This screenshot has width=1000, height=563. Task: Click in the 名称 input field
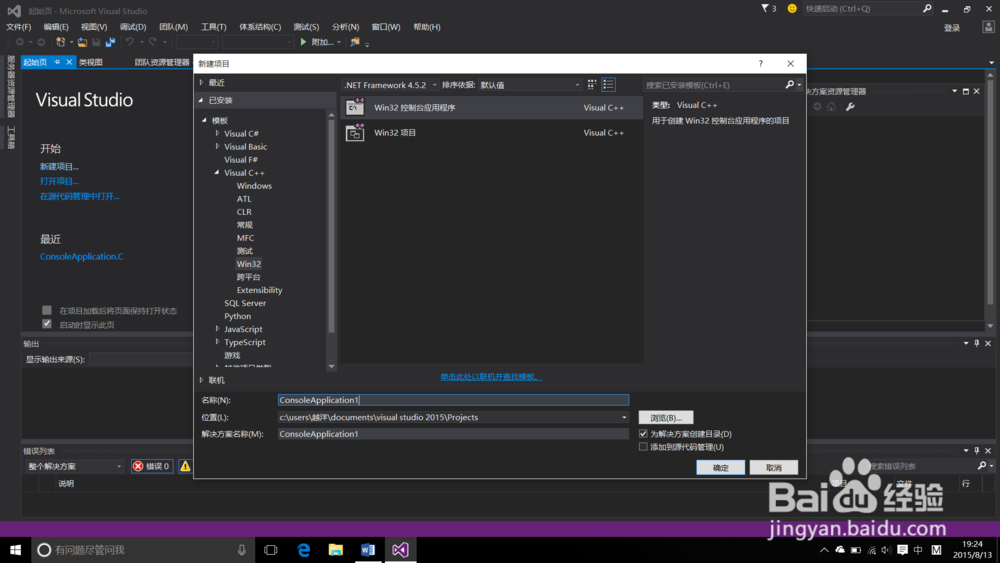(453, 400)
